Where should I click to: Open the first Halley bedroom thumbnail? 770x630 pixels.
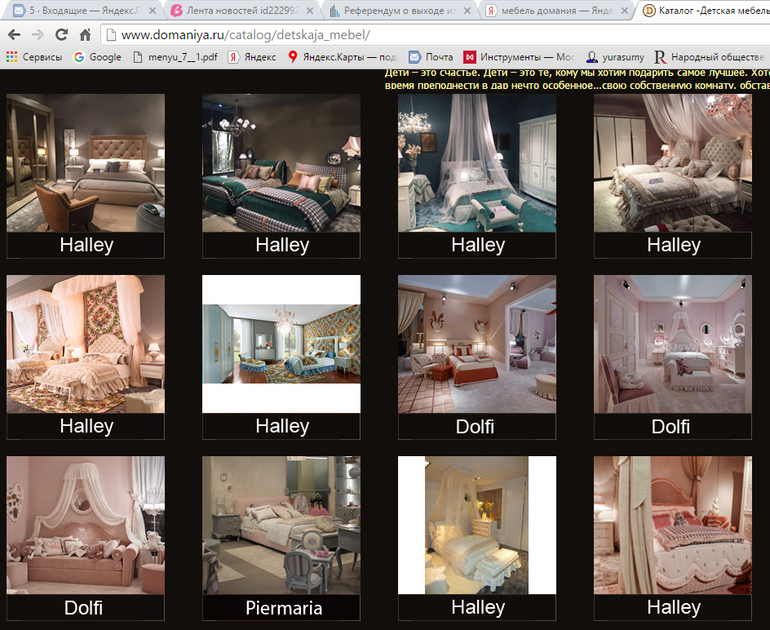(x=85, y=164)
